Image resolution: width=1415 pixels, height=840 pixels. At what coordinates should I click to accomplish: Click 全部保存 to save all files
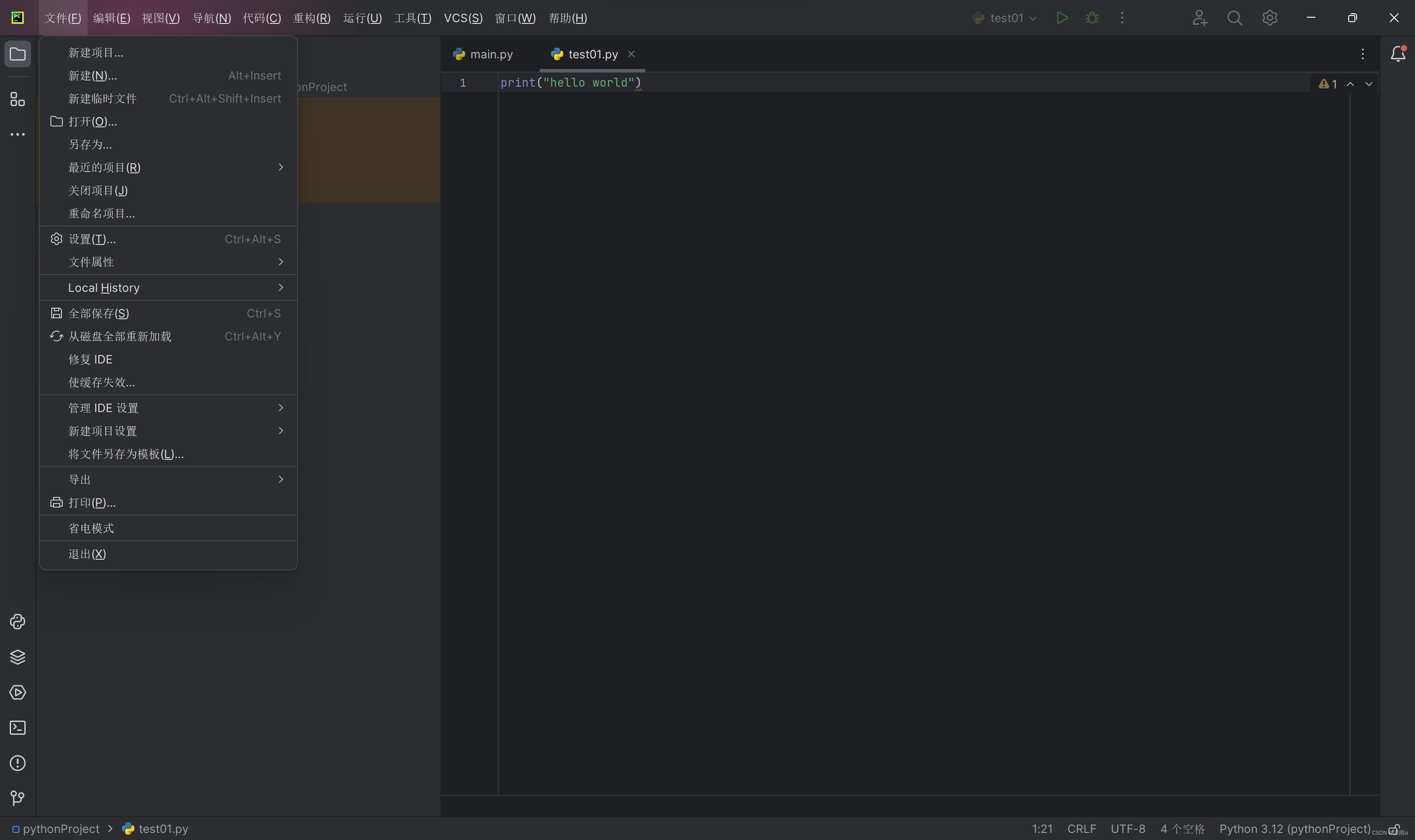[98, 313]
